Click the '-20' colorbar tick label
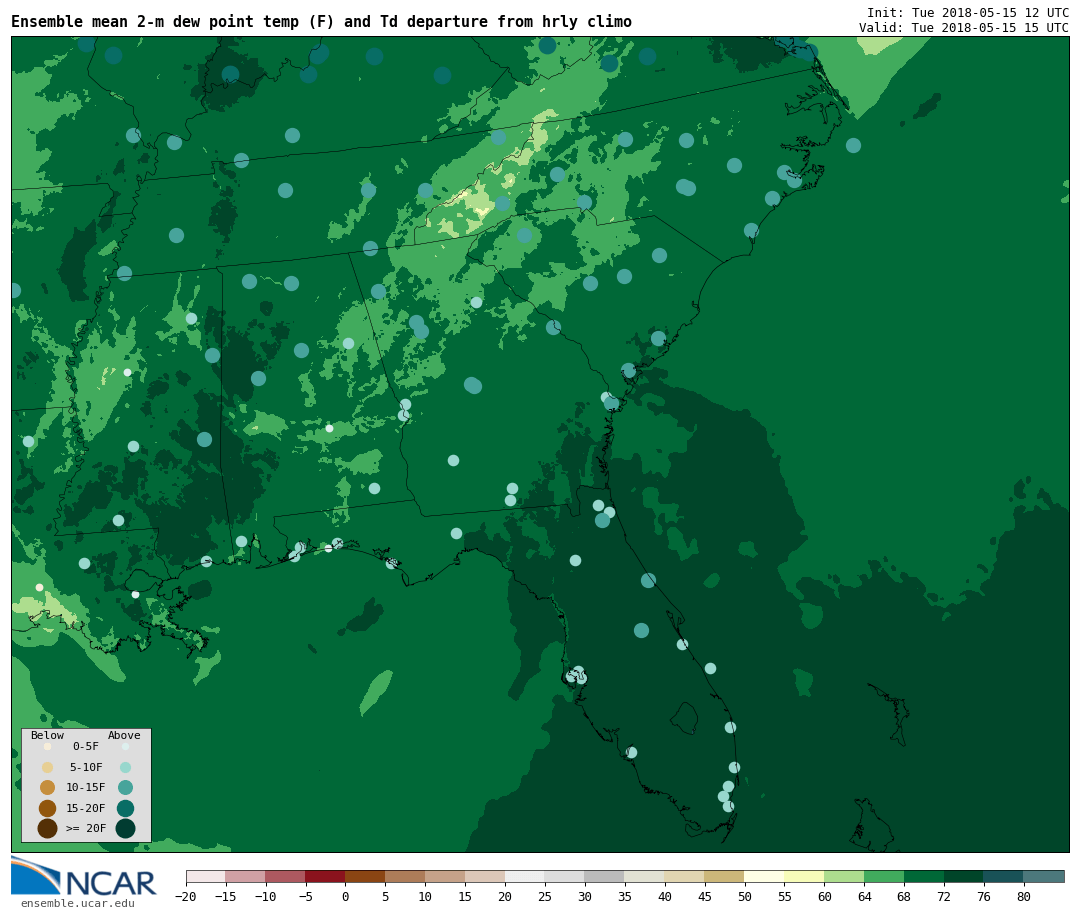 click(x=186, y=897)
